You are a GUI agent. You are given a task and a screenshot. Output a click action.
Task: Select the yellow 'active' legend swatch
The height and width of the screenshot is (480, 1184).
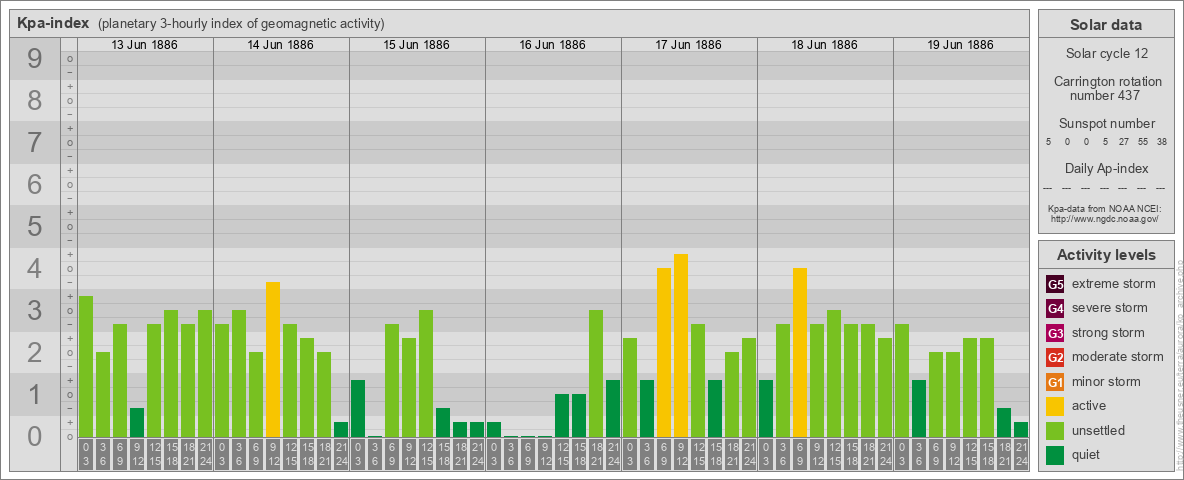(1055, 406)
